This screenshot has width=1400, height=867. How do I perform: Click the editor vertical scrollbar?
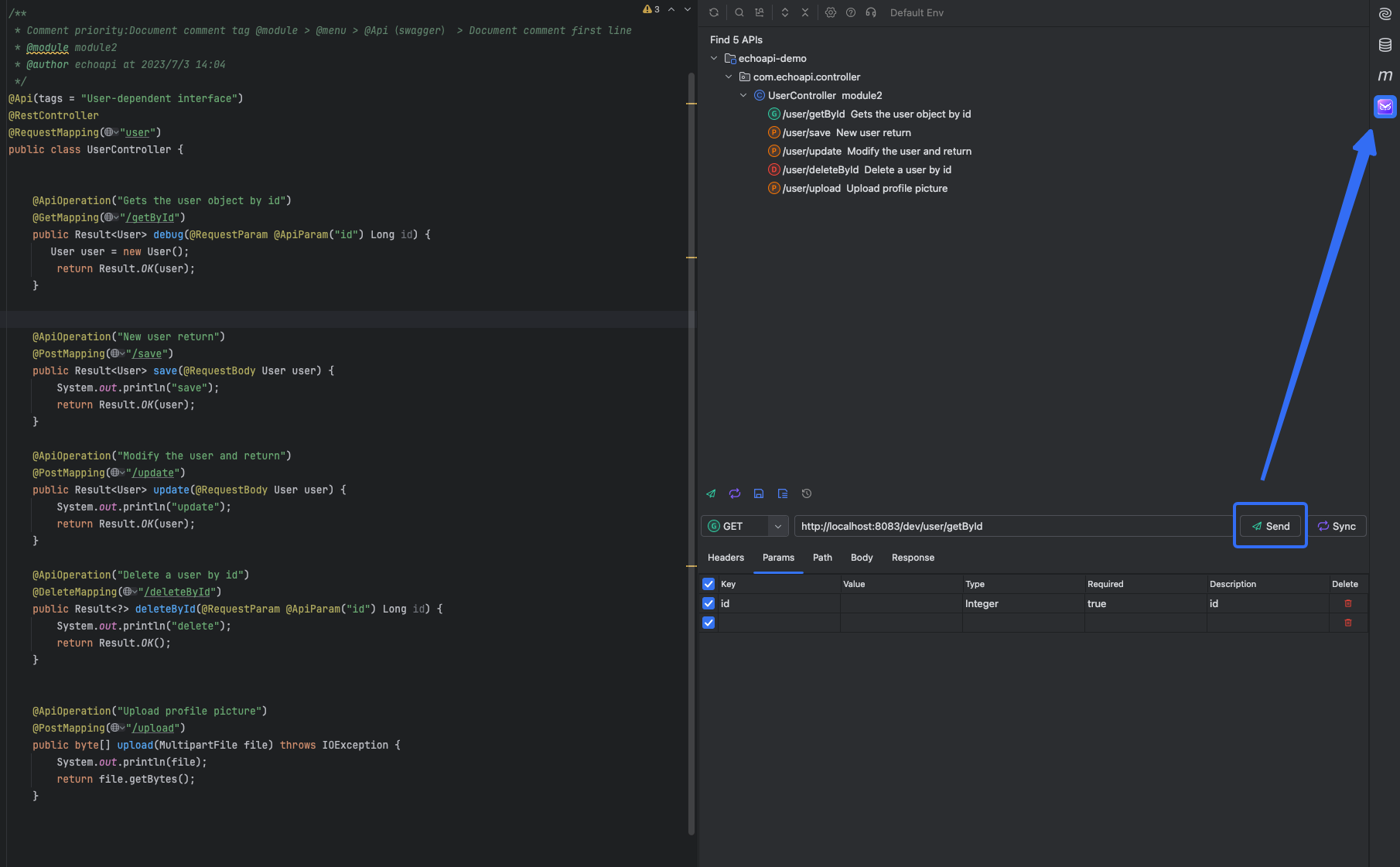[x=691, y=452]
